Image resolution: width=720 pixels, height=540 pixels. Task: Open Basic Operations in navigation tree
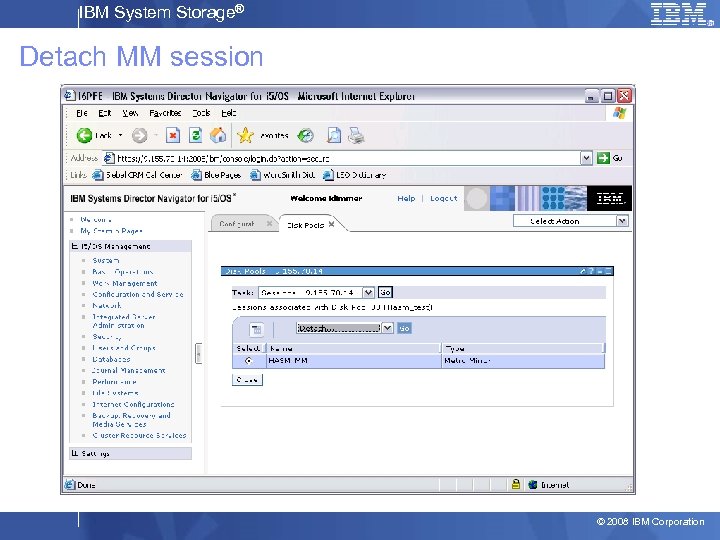pyautogui.click(x=123, y=272)
